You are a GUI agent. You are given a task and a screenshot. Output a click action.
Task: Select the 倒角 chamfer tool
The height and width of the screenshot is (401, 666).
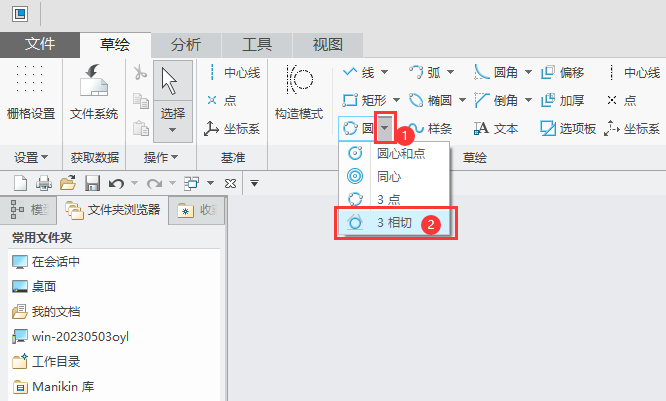click(x=497, y=101)
